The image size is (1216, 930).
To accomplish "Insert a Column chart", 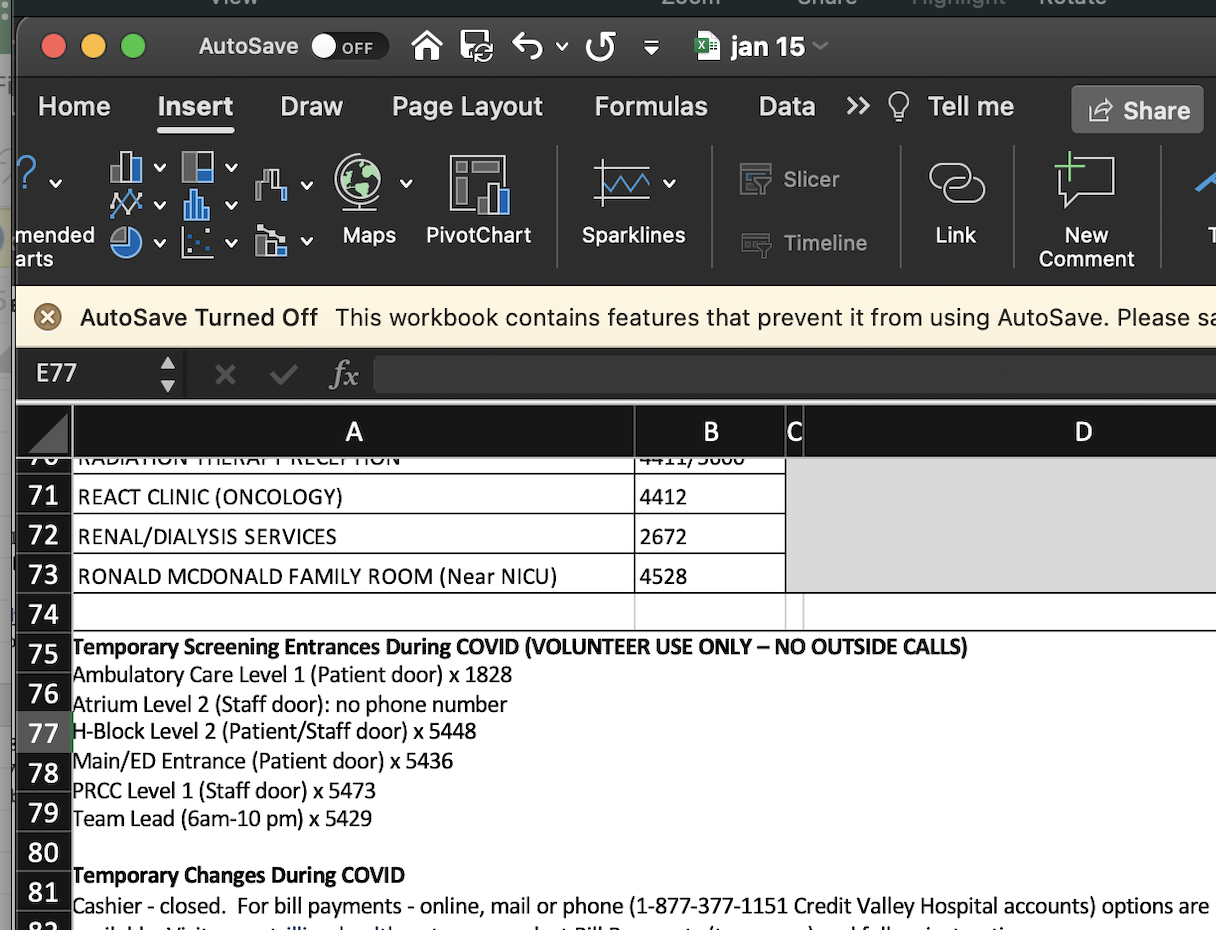I will (126, 167).
